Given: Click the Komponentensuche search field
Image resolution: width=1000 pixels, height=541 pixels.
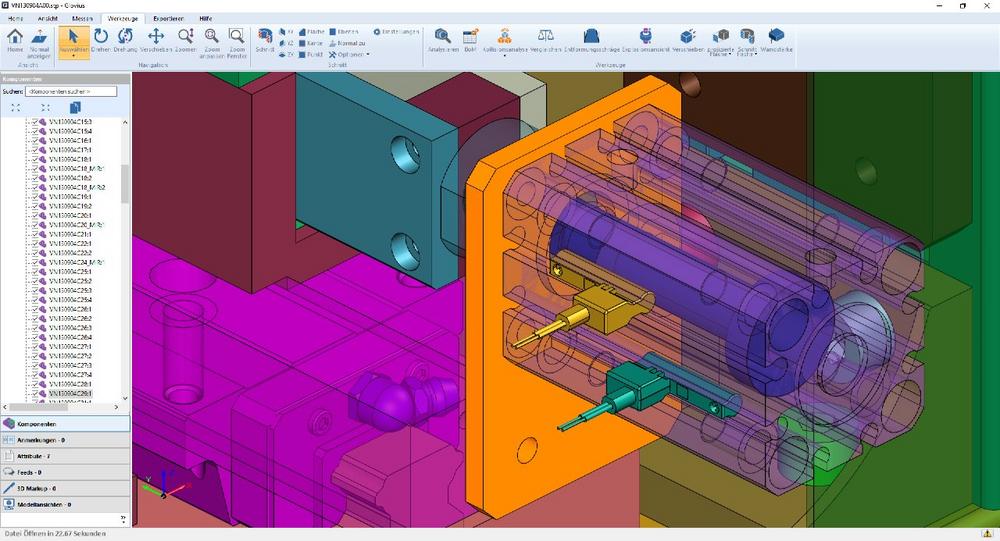Looking at the screenshot, I should tap(73, 91).
